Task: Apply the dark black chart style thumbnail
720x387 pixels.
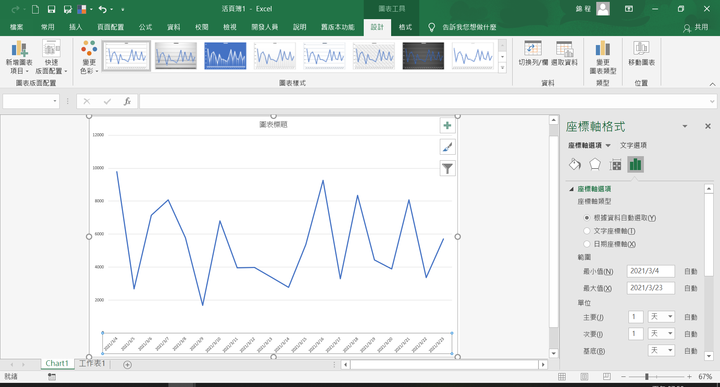Action: coord(423,56)
